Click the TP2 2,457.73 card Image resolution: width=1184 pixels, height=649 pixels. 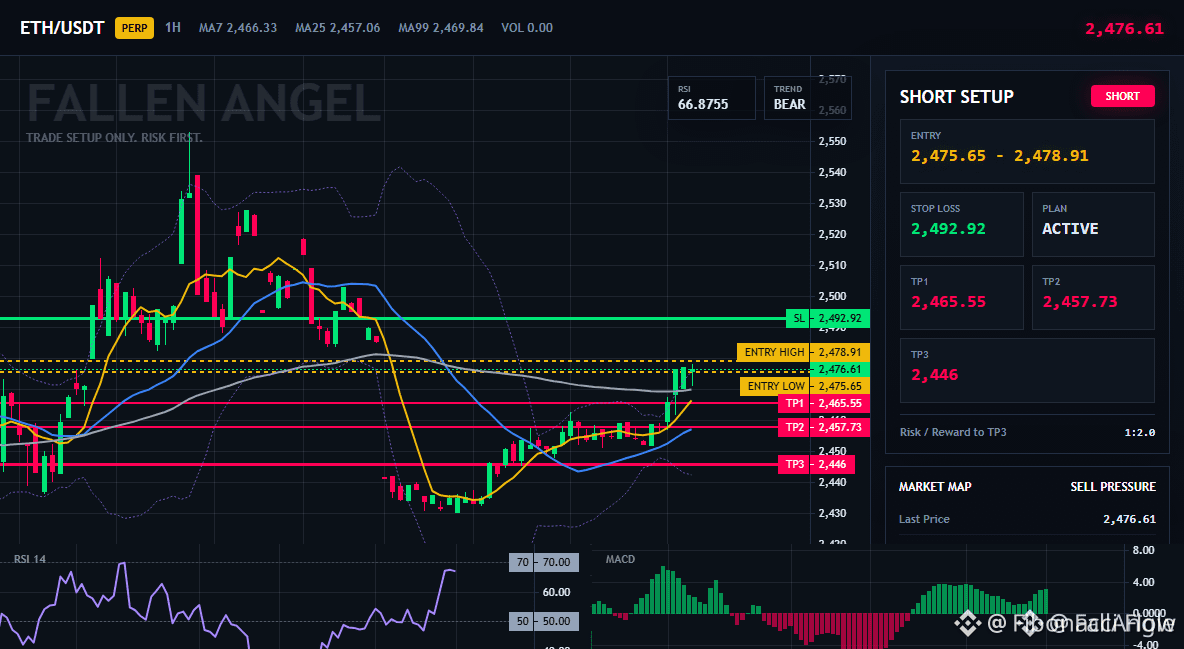(x=1093, y=297)
